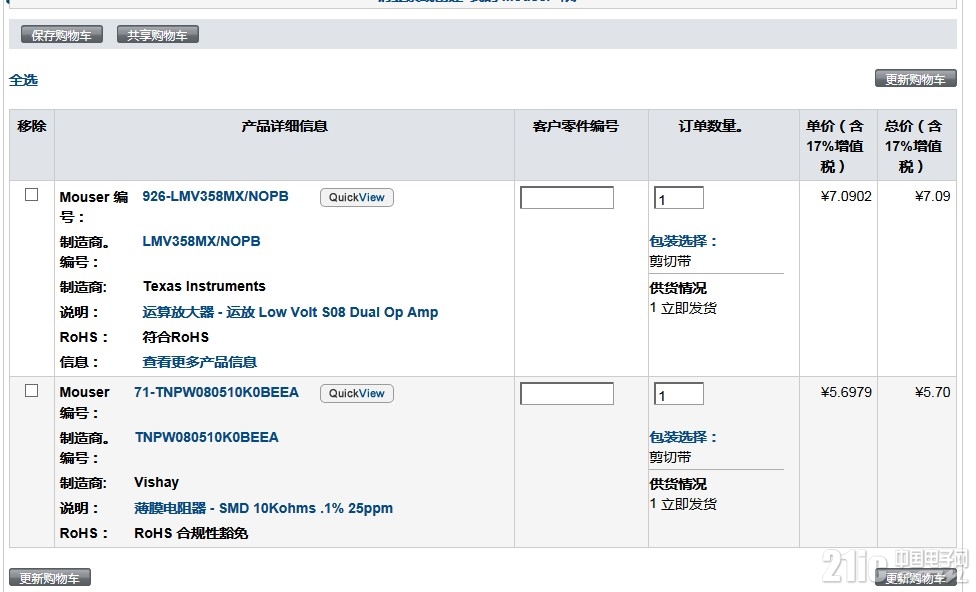Open 包装选择 for the Vishay resistor row
Image resolution: width=976 pixels, height=592 pixels.
pyautogui.click(x=683, y=437)
